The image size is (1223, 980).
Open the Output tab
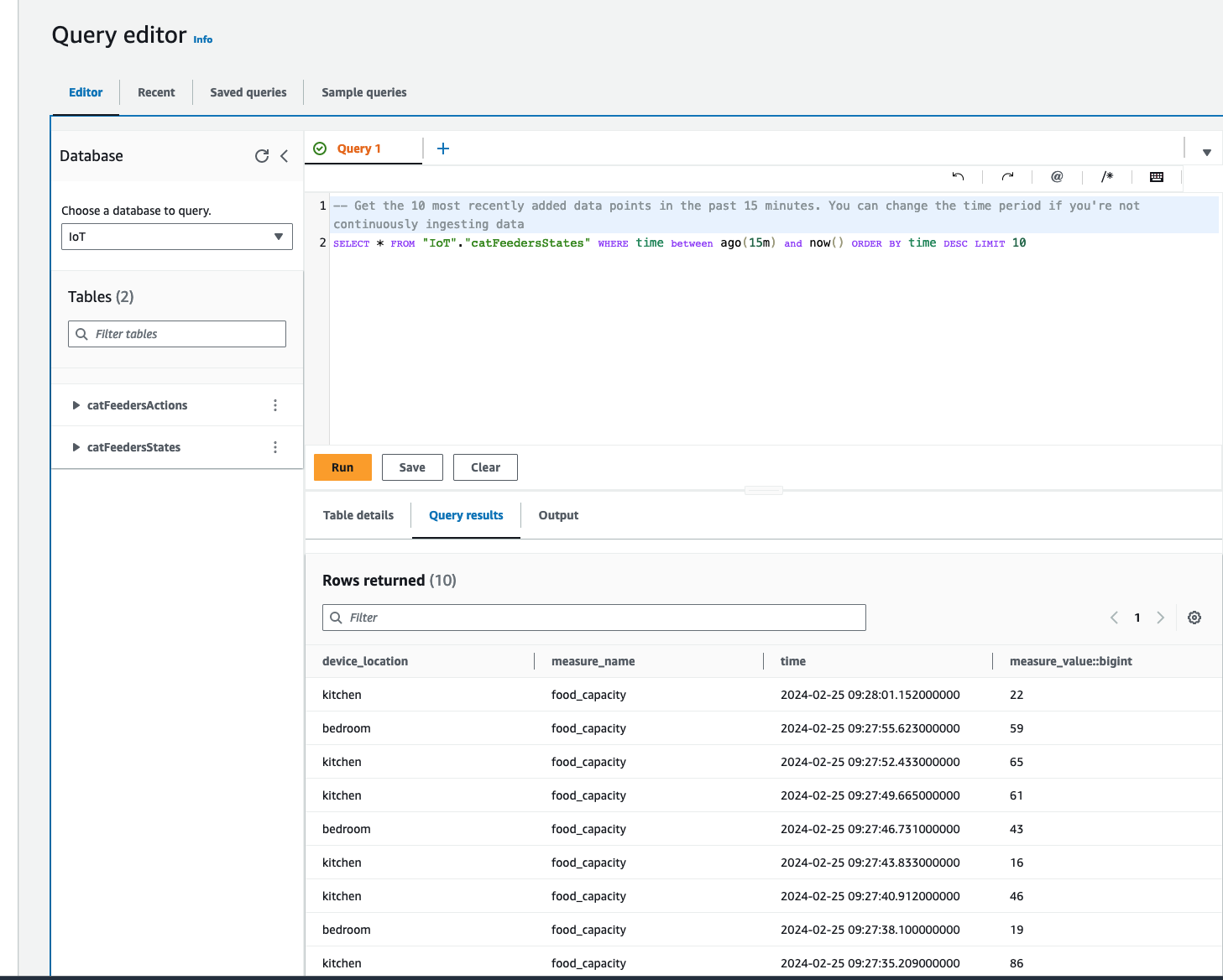558,515
